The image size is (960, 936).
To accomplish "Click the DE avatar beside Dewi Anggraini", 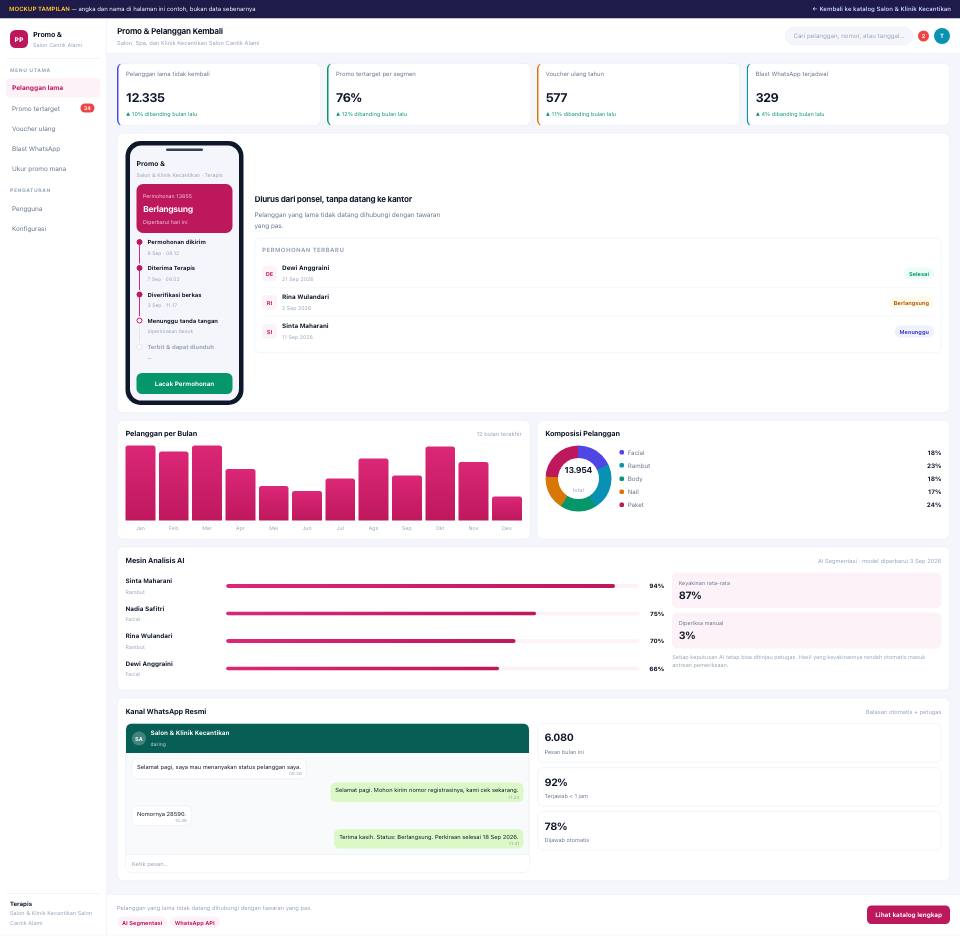I will [x=269, y=274].
